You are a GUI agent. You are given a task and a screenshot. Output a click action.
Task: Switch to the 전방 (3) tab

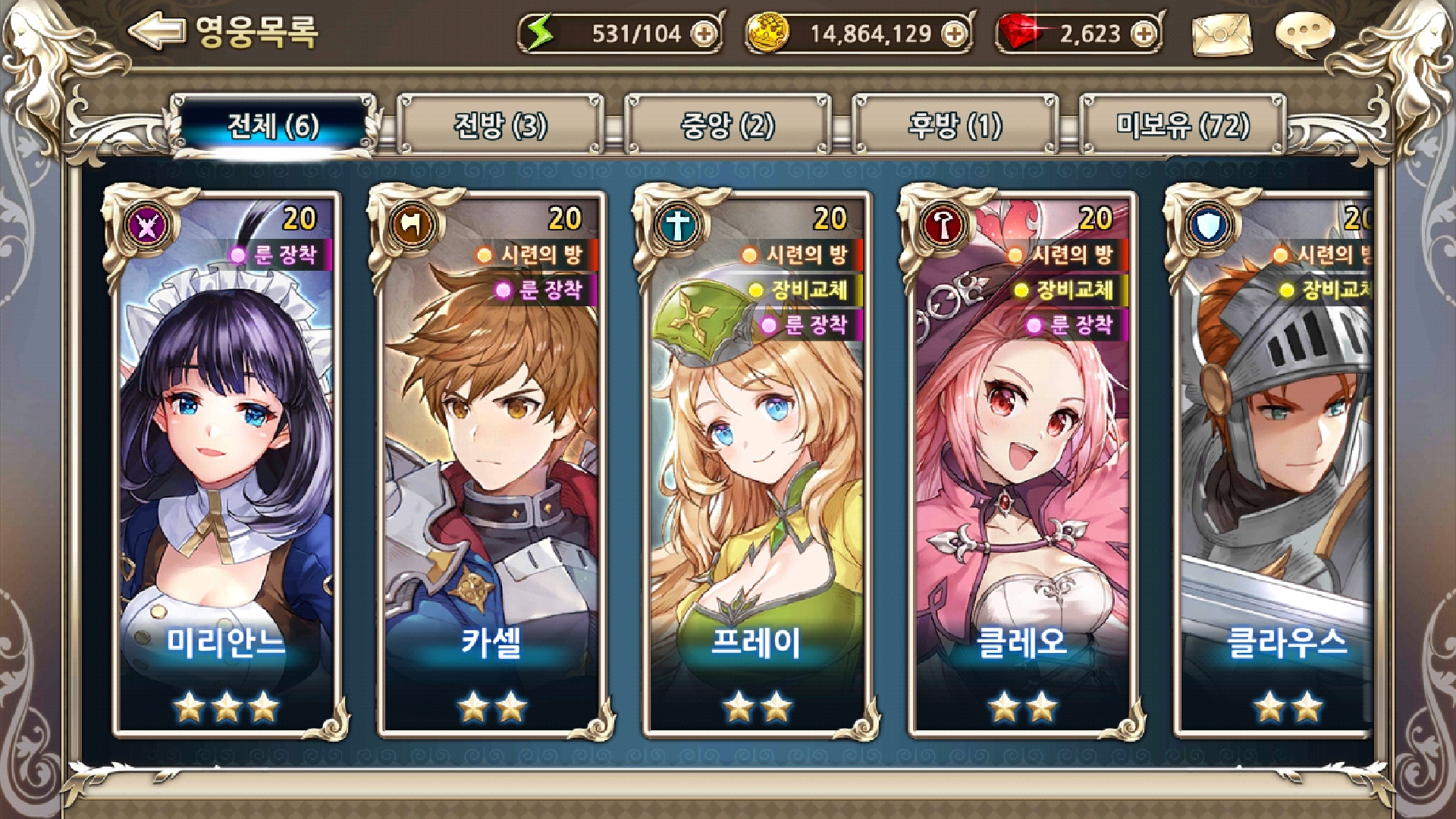(500, 125)
